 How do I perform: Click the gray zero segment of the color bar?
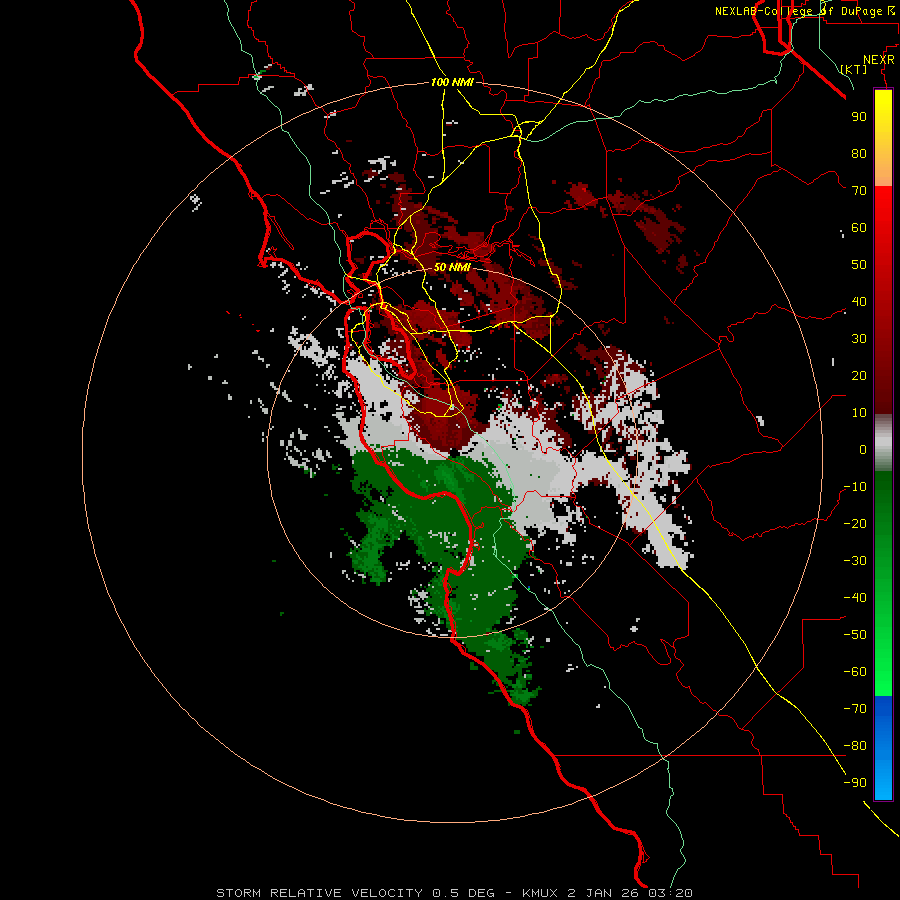[x=883, y=443]
